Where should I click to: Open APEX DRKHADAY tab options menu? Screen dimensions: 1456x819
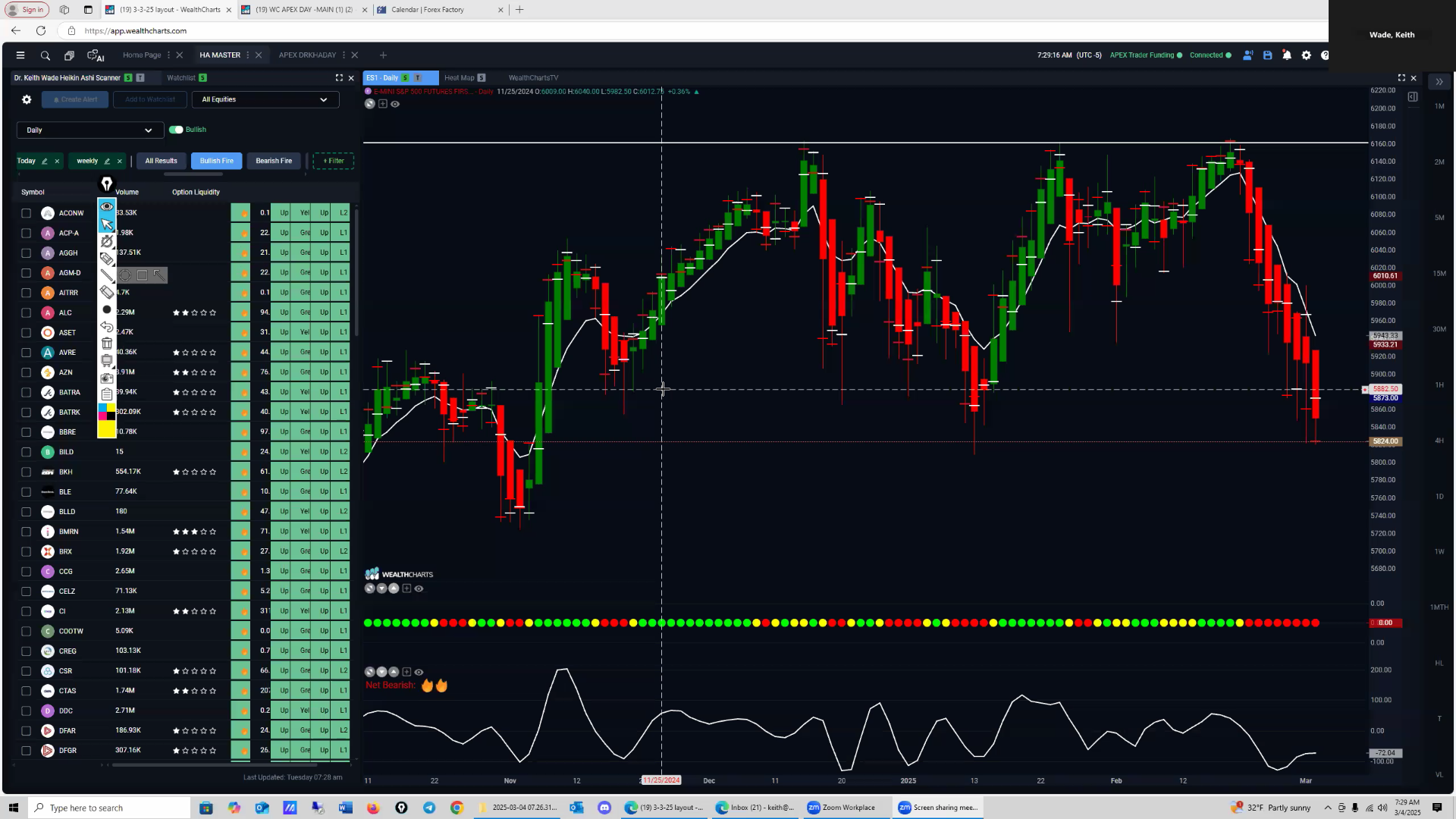coord(344,55)
